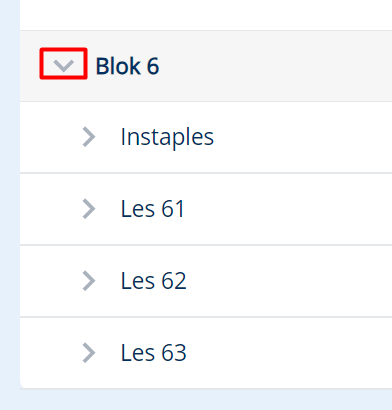Collapse Blok 6 with the down chevron
This screenshot has height=410, width=392.
[64, 65]
